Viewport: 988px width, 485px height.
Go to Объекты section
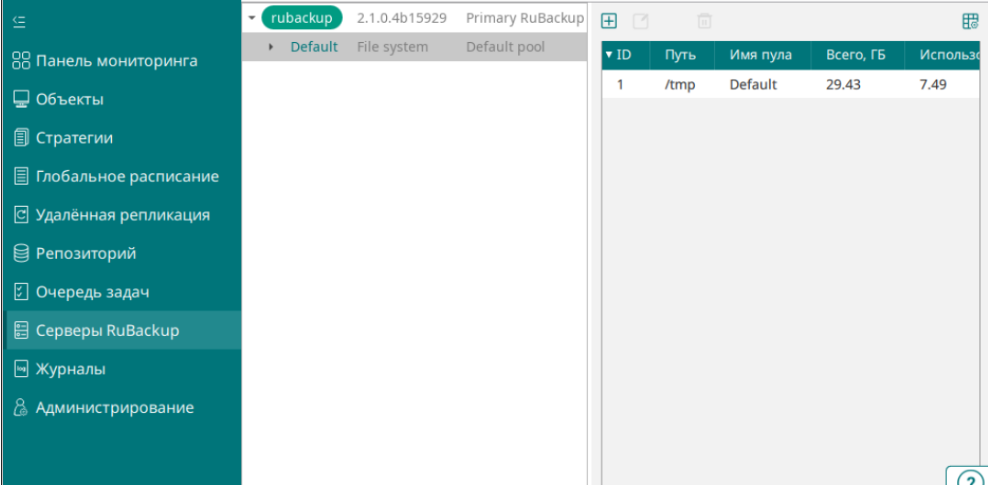[70, 100]
